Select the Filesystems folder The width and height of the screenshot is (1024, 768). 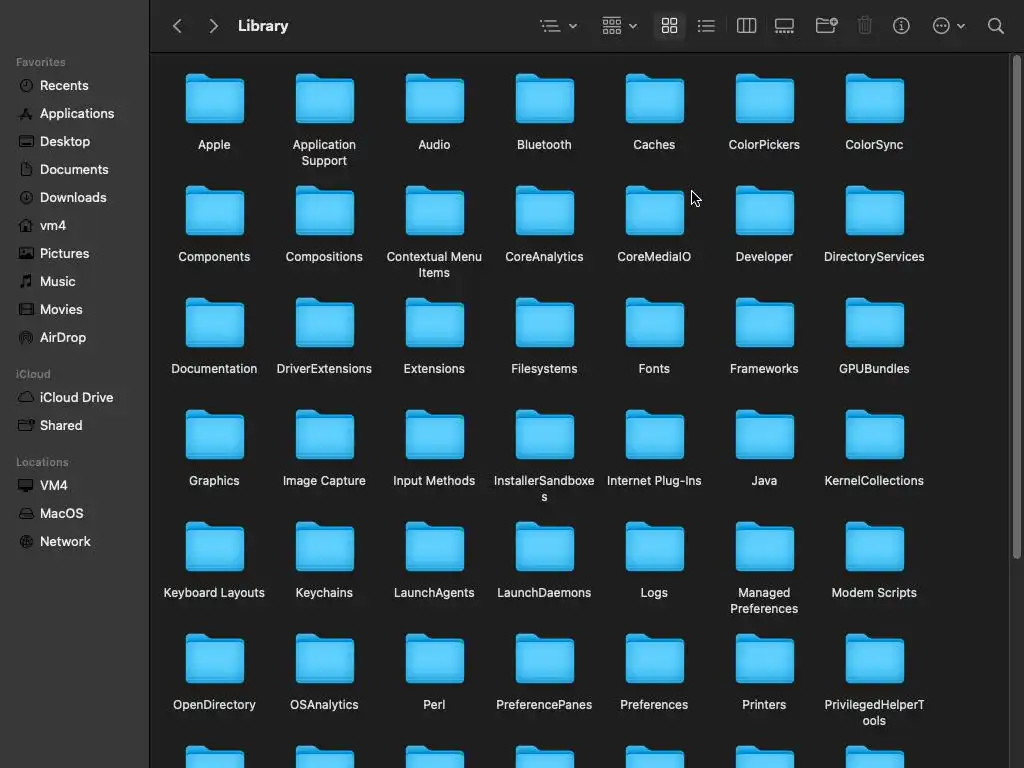click(x=544, y=323)
